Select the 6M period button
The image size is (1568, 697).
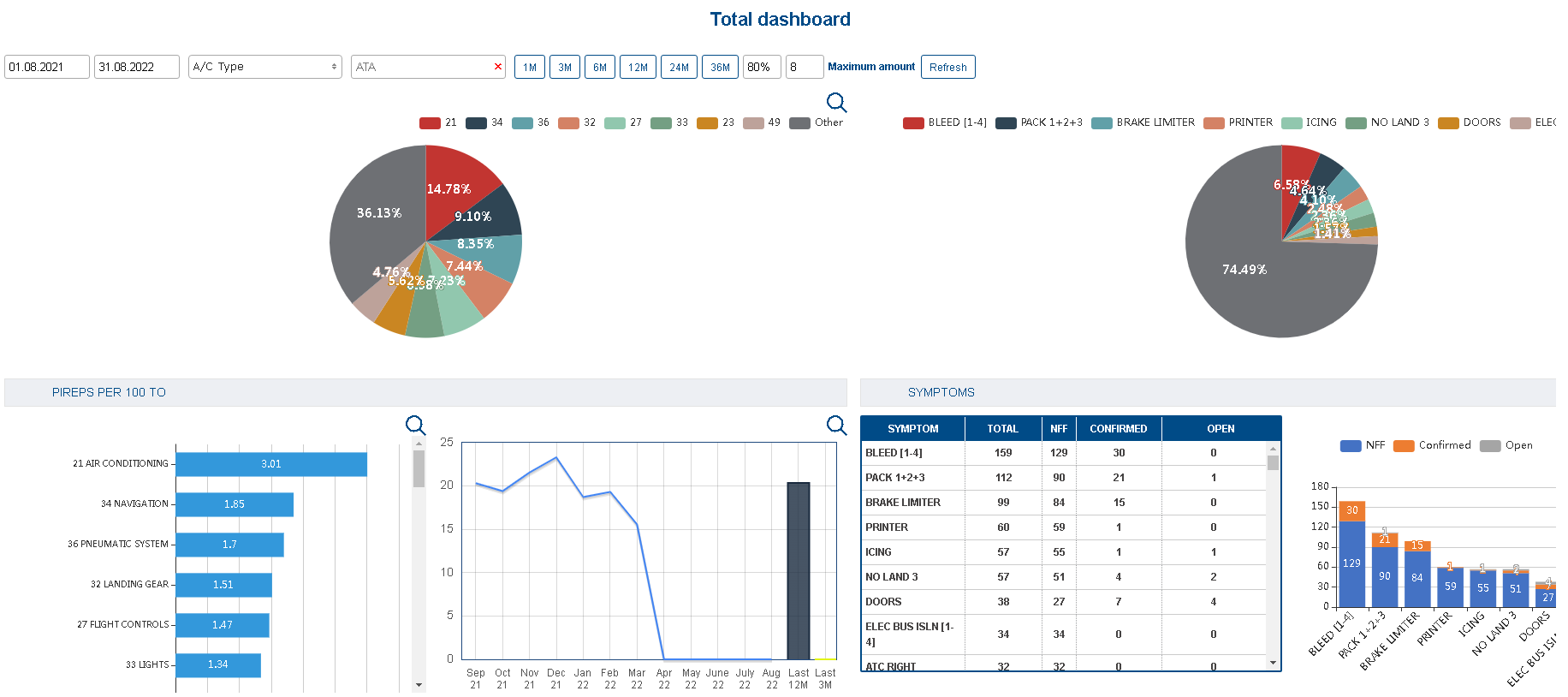pos(600,67)
